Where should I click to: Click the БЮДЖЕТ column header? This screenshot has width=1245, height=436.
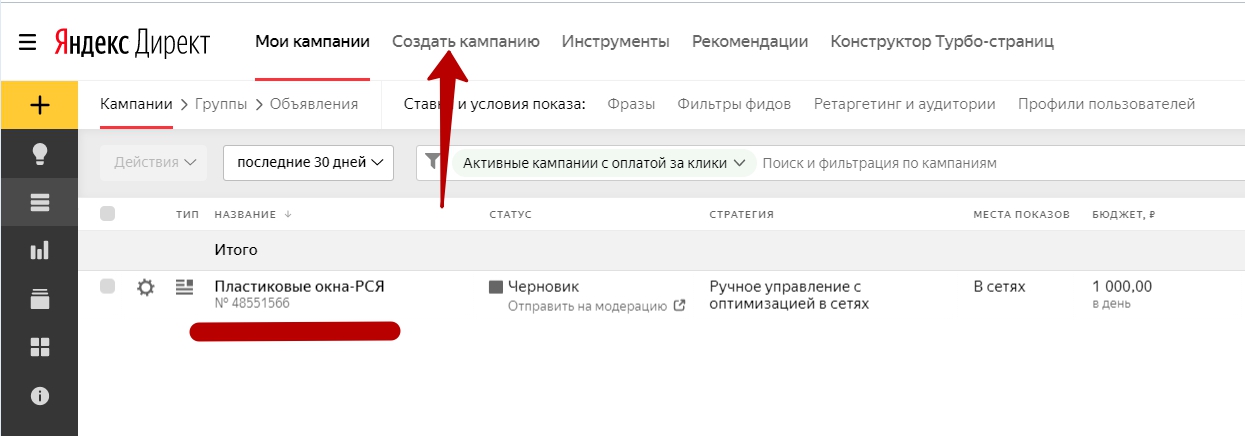click(1124, 214)
